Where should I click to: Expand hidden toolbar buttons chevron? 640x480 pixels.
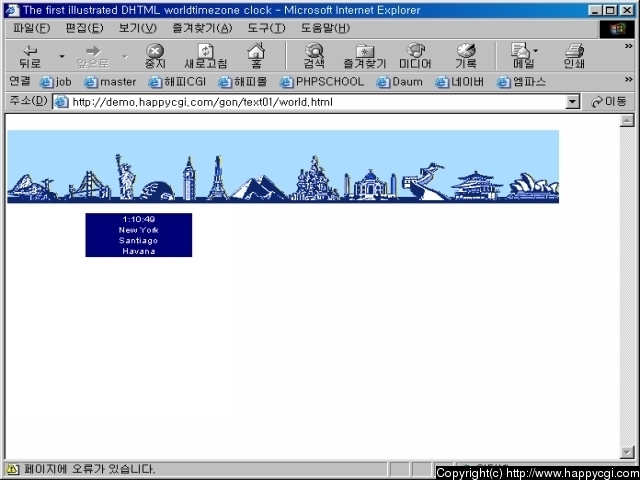tap(628, 46)
